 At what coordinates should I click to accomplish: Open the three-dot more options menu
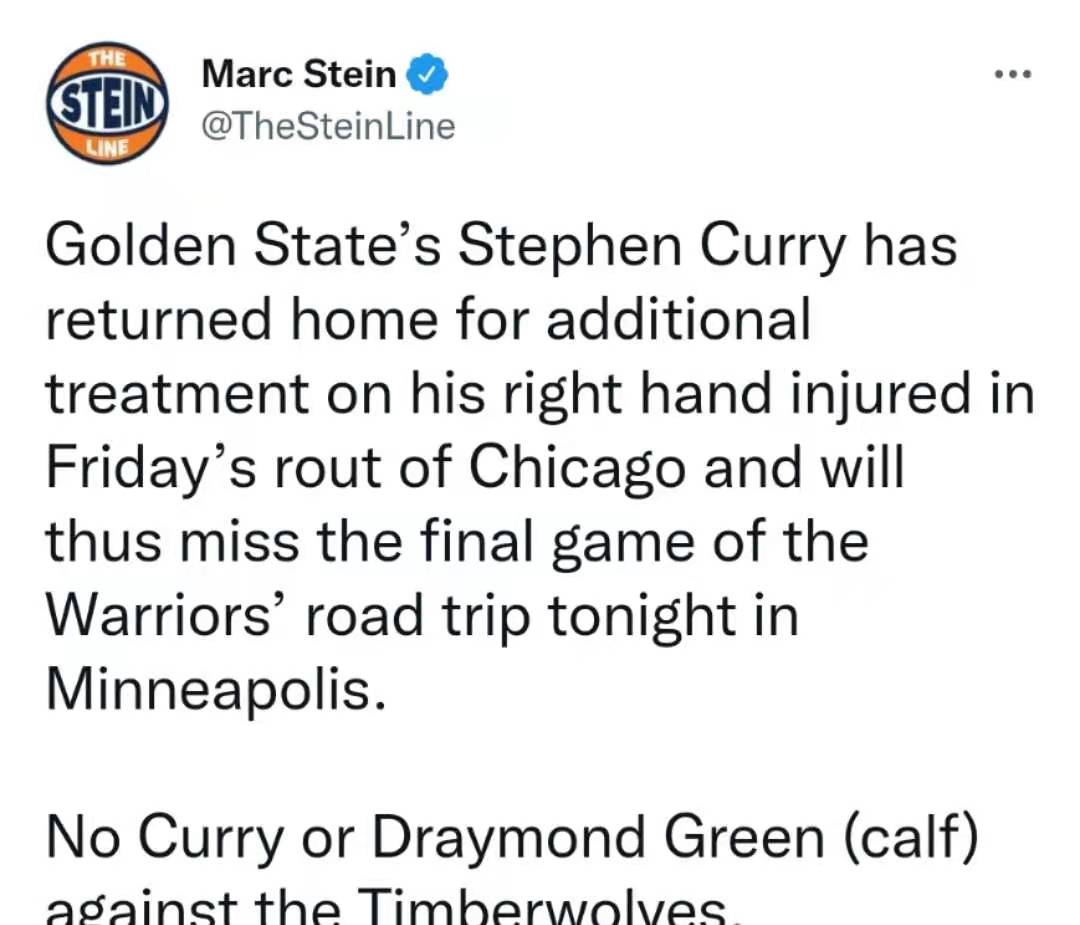[x=1013, y=74]
